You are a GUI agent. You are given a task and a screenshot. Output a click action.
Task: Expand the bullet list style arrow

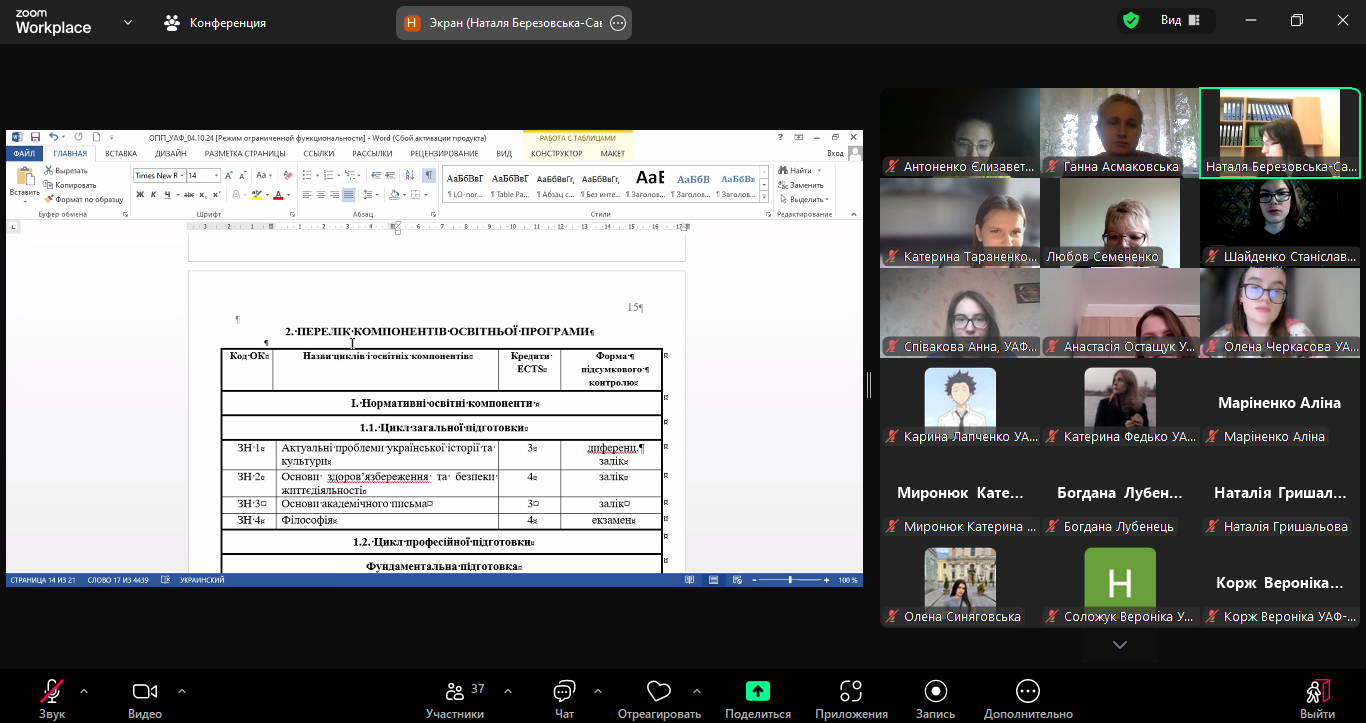(317, 175)
